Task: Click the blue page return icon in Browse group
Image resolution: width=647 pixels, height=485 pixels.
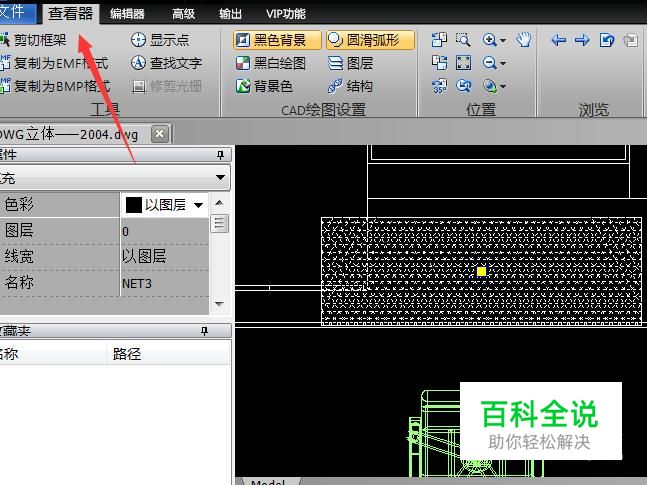Action: tap(607, 40)
